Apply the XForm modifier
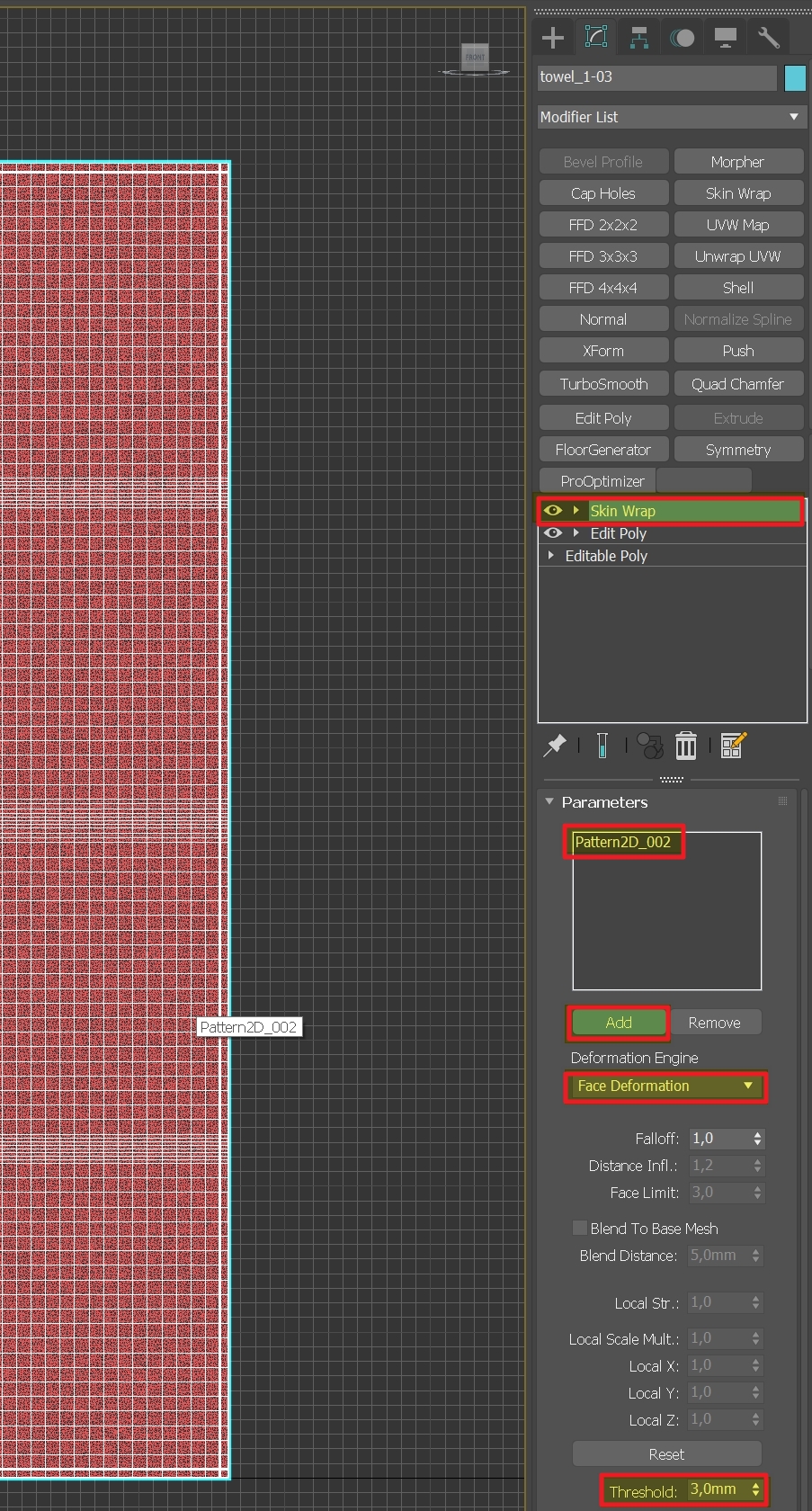 coord(603,351)
